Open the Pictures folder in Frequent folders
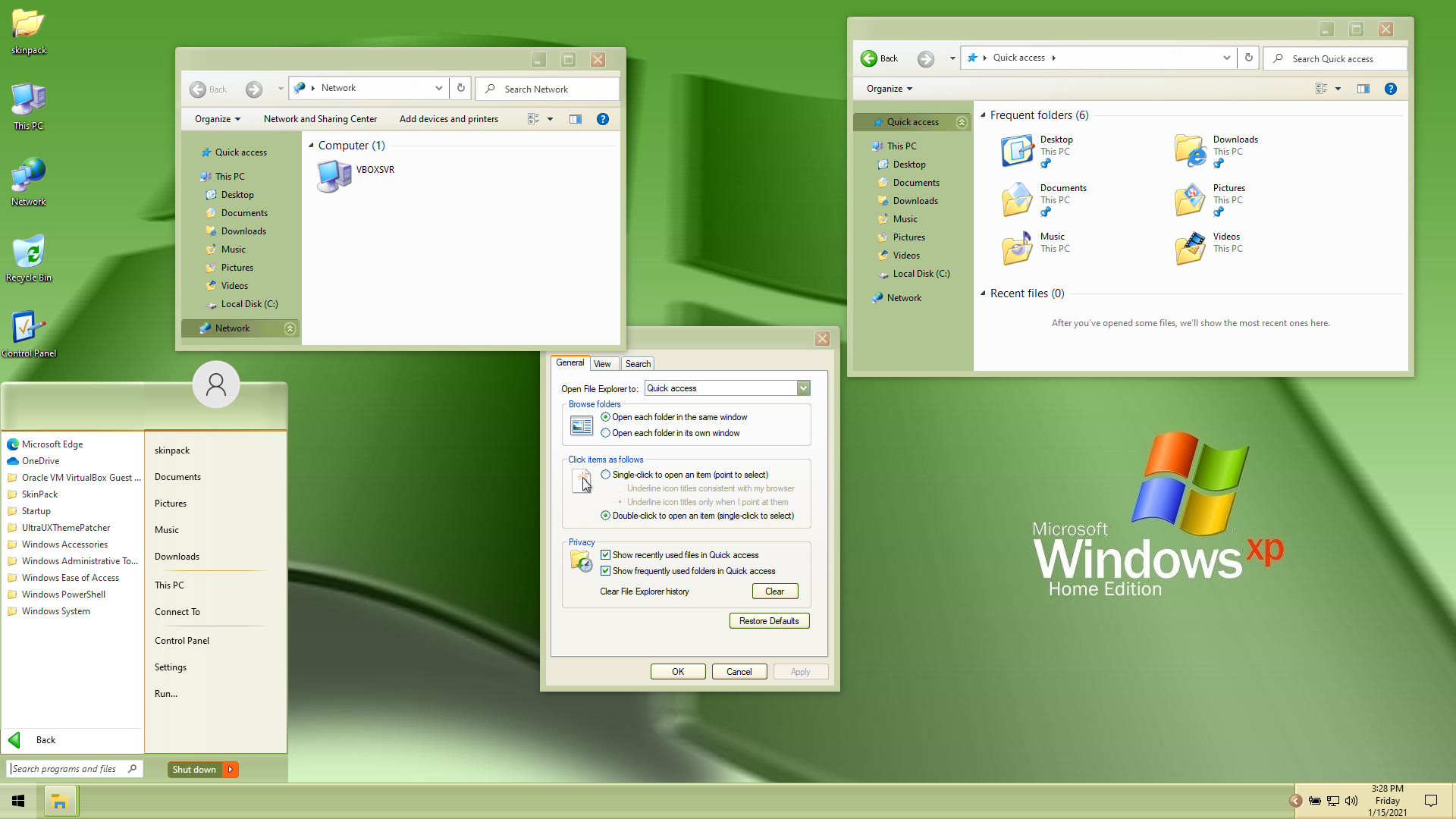This screenshot has height=819, width=1456. click(1189, 199)
